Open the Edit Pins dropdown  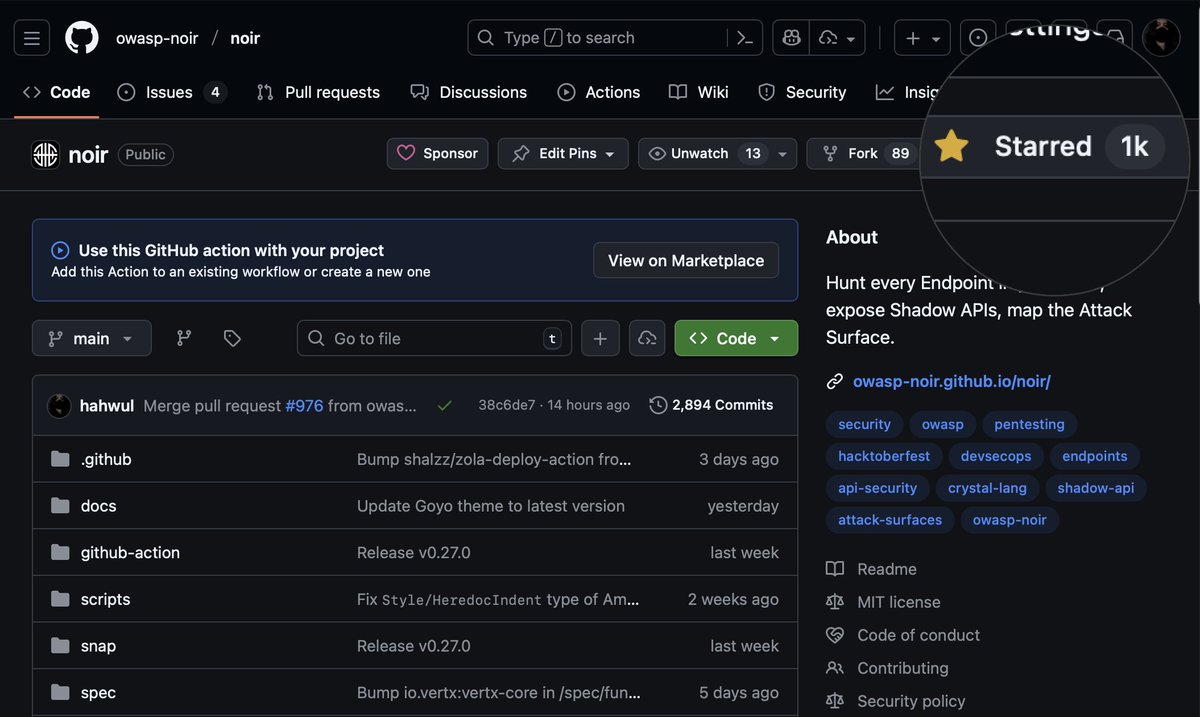pyautogui.click(x=563, y=153)
